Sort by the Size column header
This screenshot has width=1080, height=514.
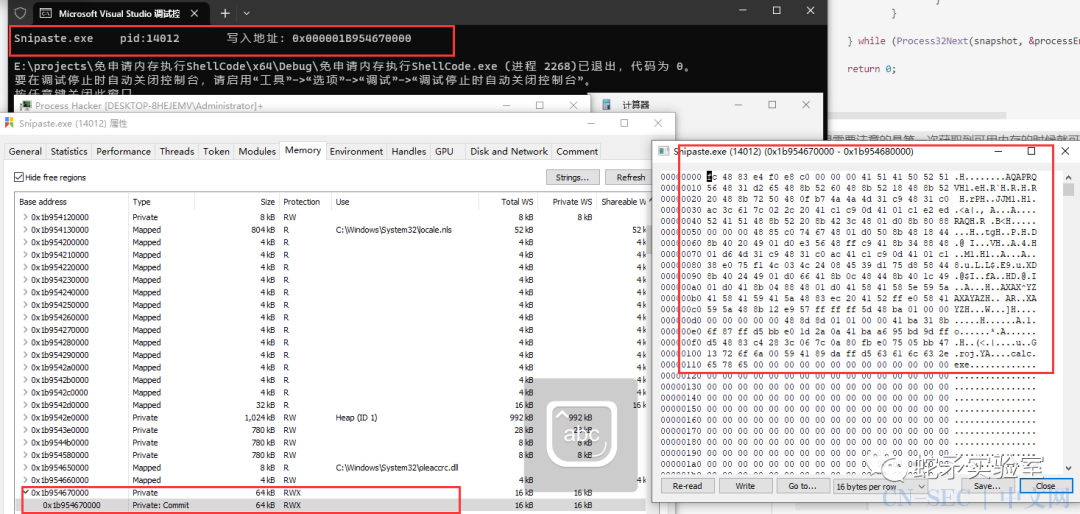[x=237, y=202]
